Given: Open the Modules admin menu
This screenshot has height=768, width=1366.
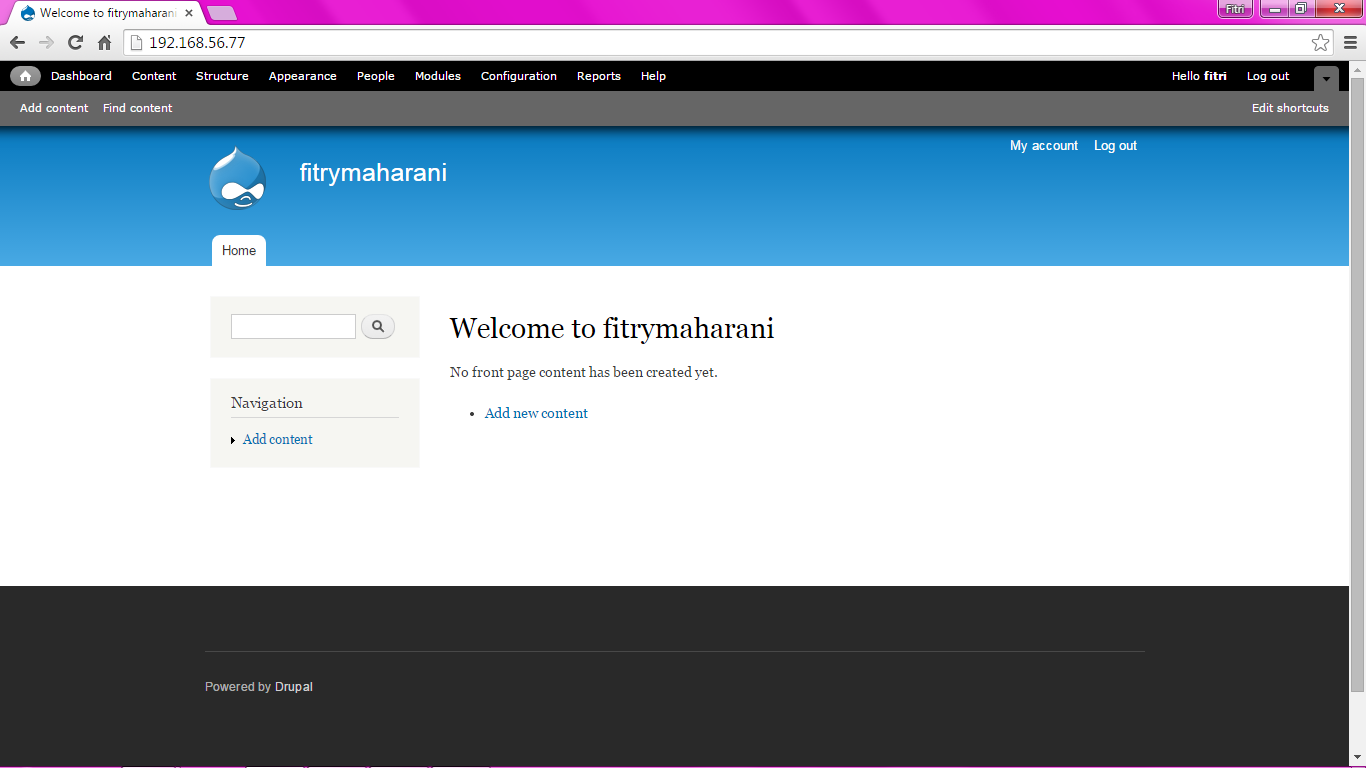Looking at the screenshot, I should click(438, 76).
